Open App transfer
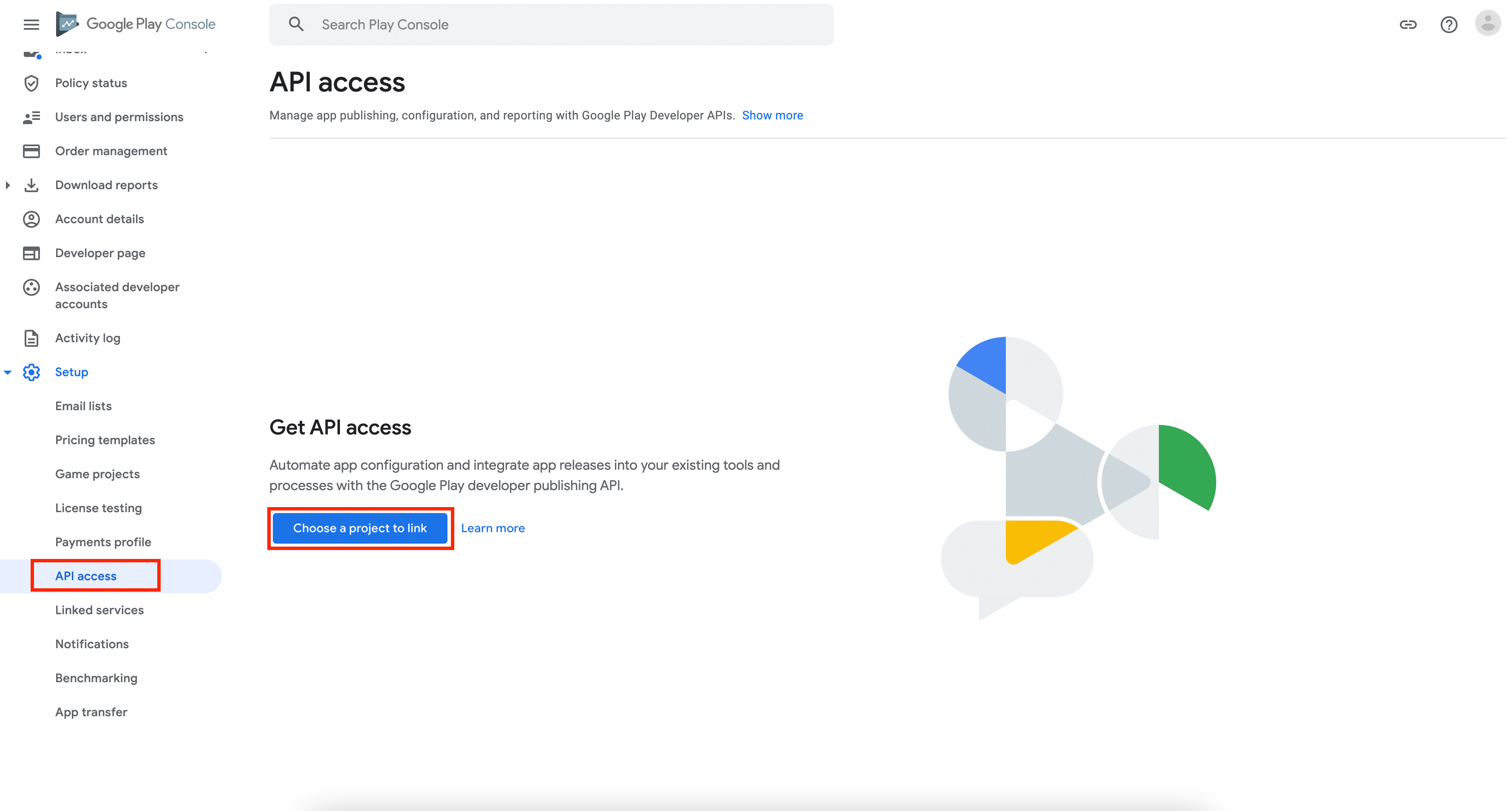 click(x=91, y=712)
